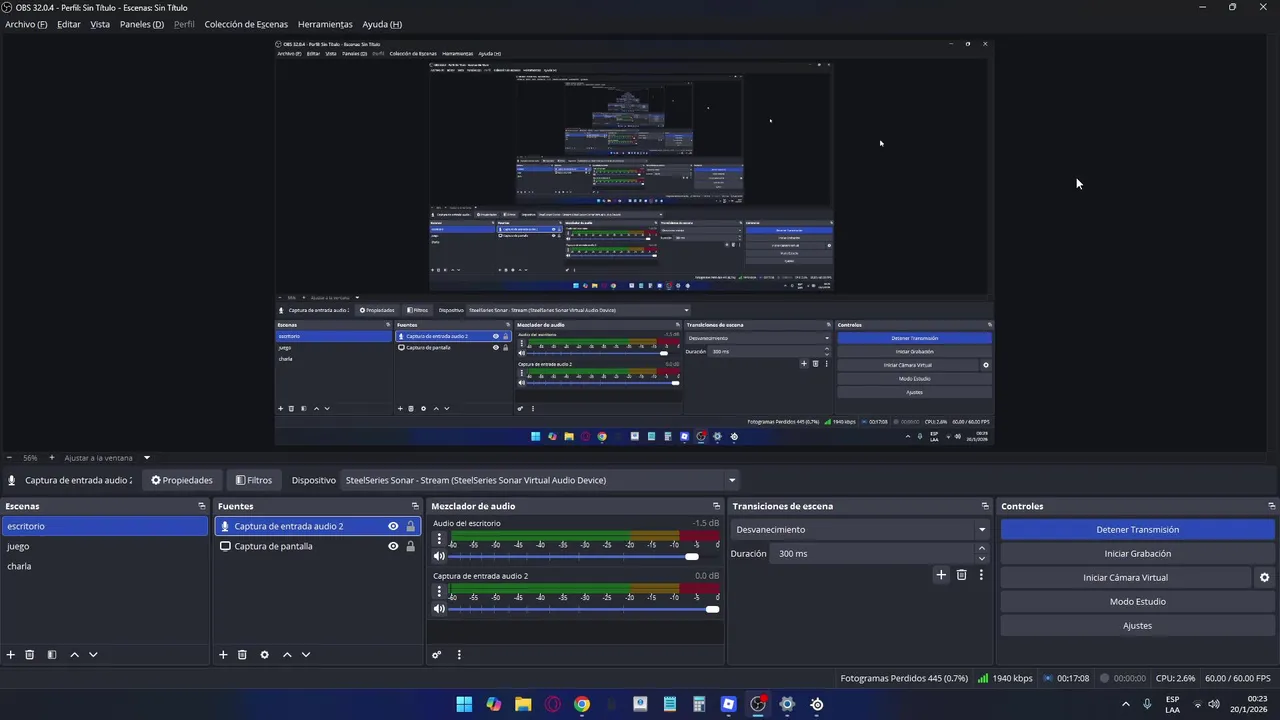This screenshot has height=720, width=1280.
Task: Open the Paneles menu
Action: (x=142, y=24)
